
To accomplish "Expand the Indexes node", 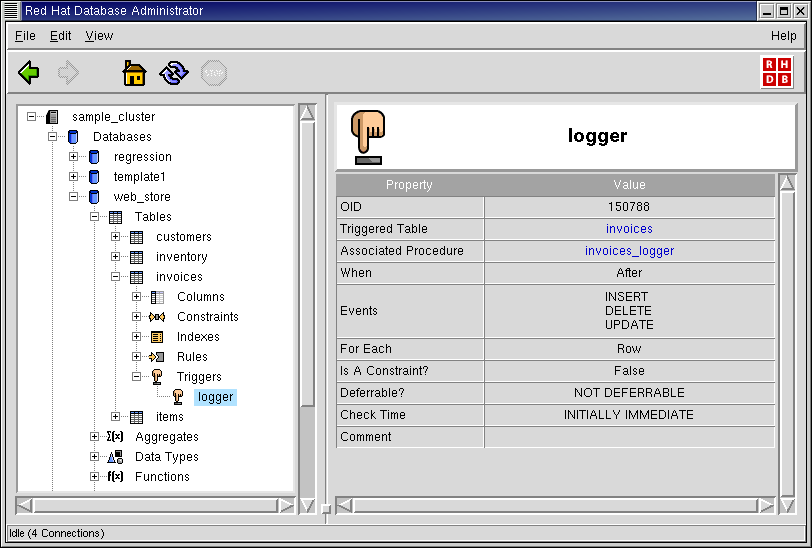I will coord(136,337).
